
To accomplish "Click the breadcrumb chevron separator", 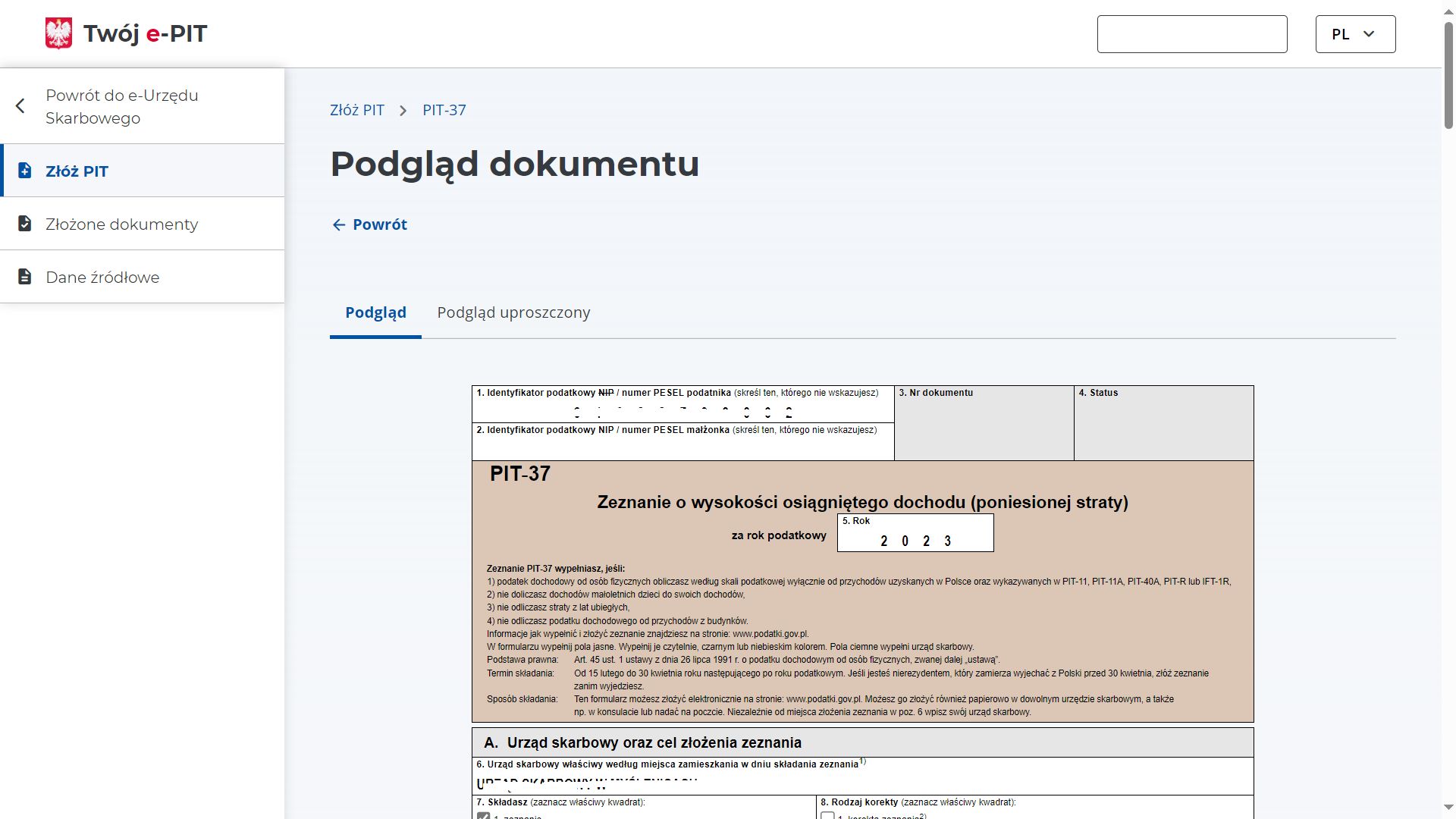I will point(403,111).
